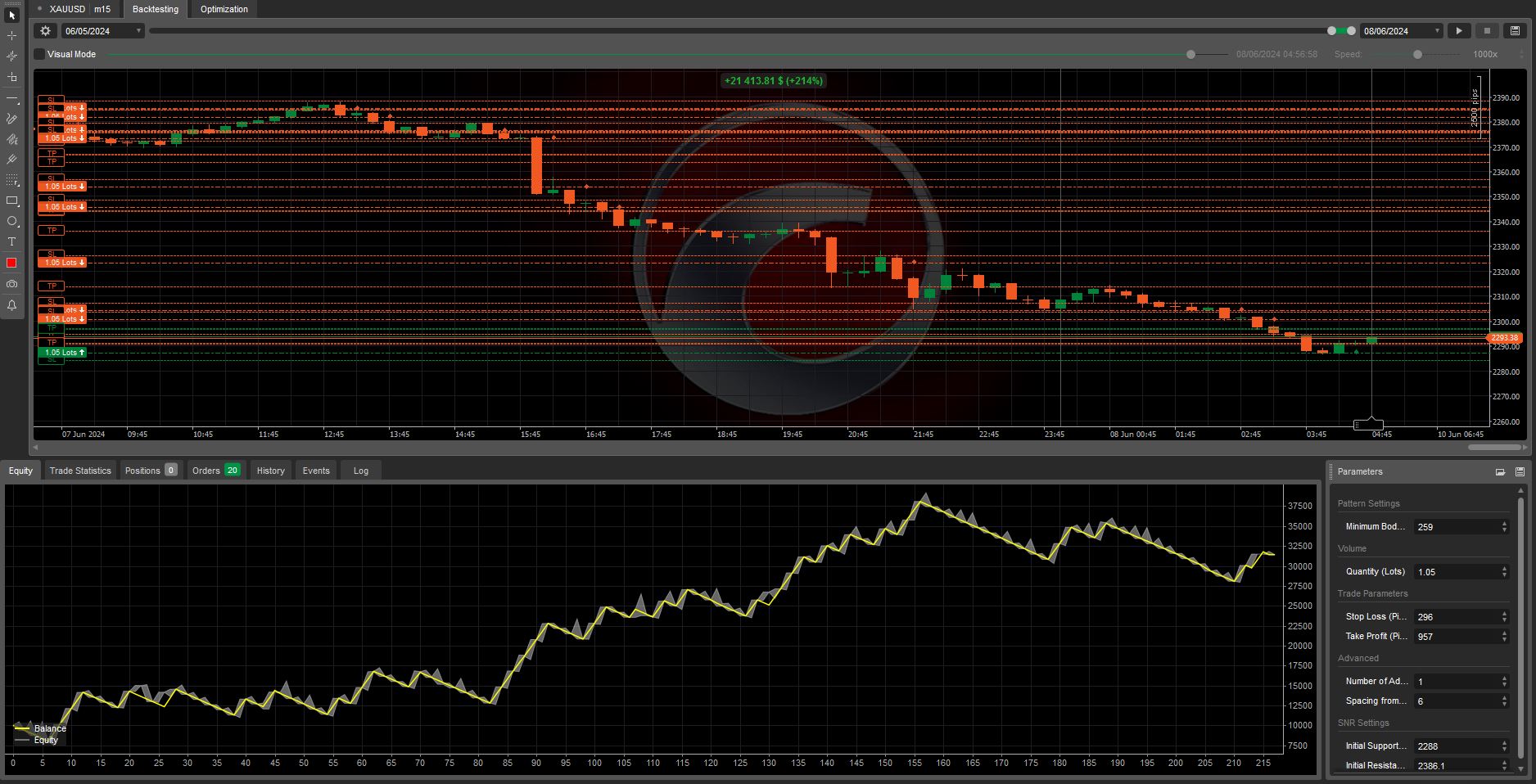Enable Visual Mode
The image size is (1536, 784).
click(38, 54)
